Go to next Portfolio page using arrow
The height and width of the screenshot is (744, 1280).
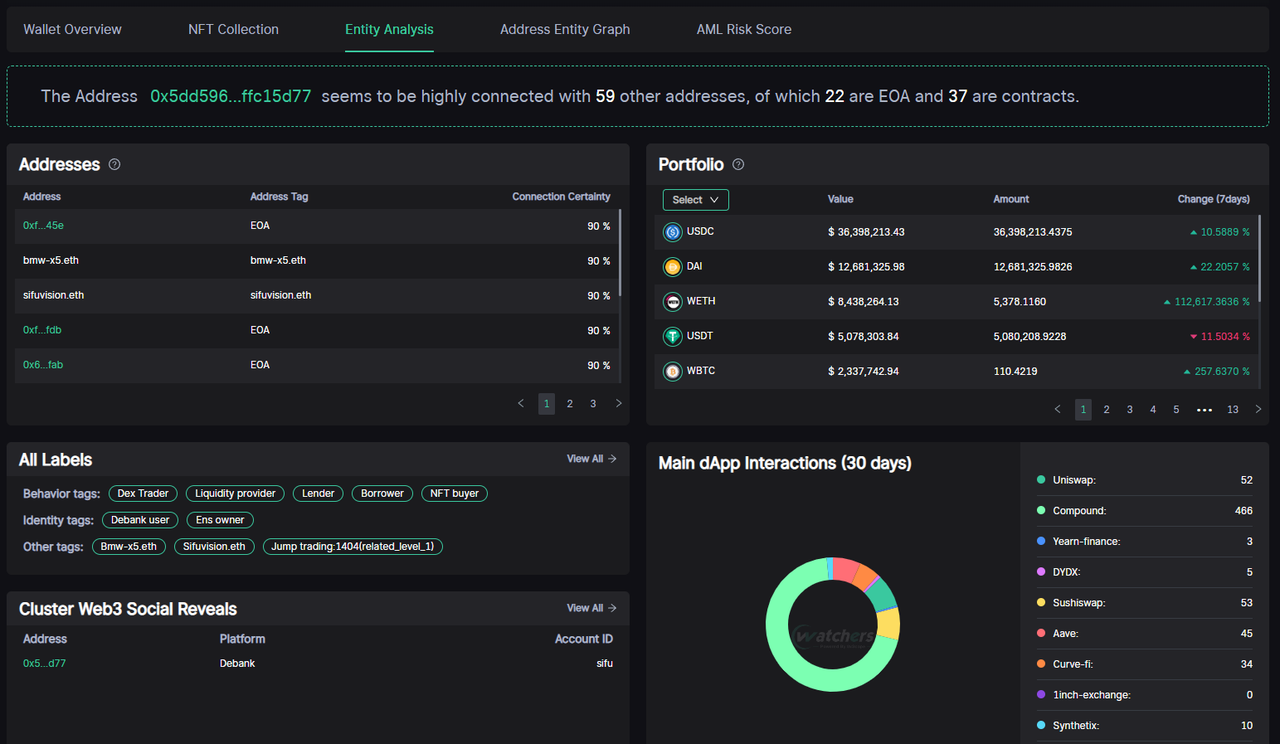point(1258,410)
